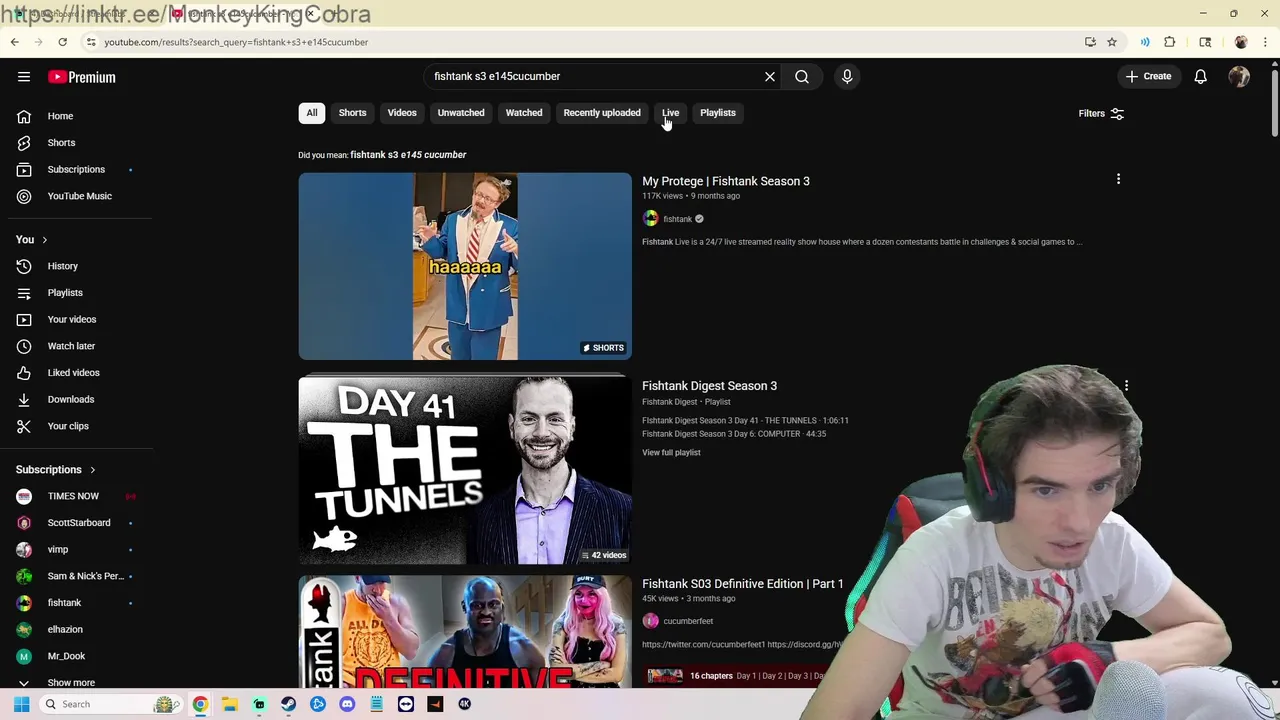Go to the YouTube Premium logo

(82, 77)
